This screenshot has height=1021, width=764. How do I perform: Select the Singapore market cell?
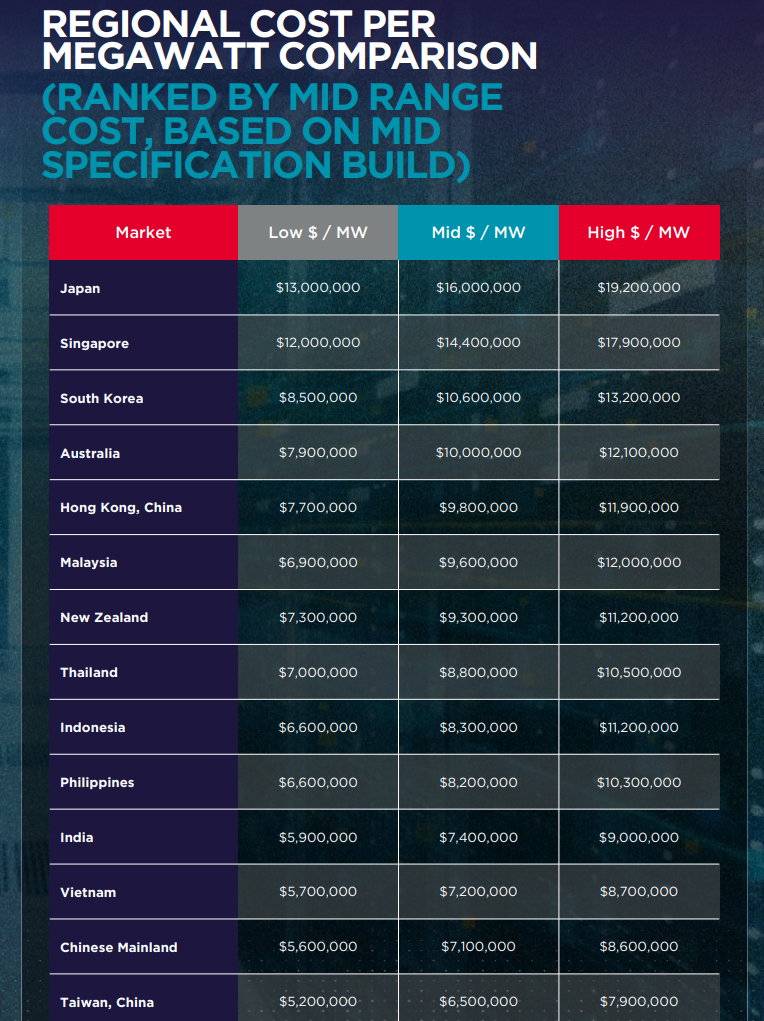click(x=94, y=343)
